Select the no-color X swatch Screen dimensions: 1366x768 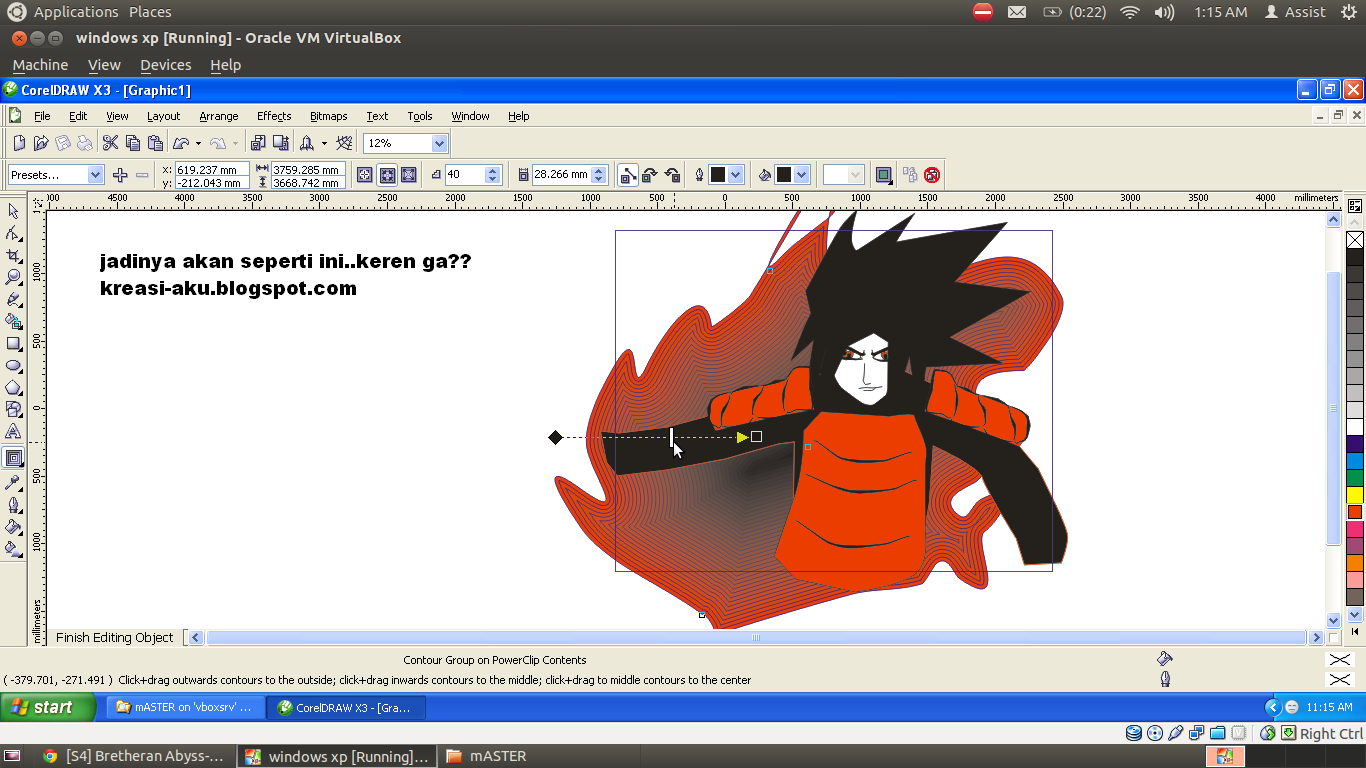[x=1355, y=240]
